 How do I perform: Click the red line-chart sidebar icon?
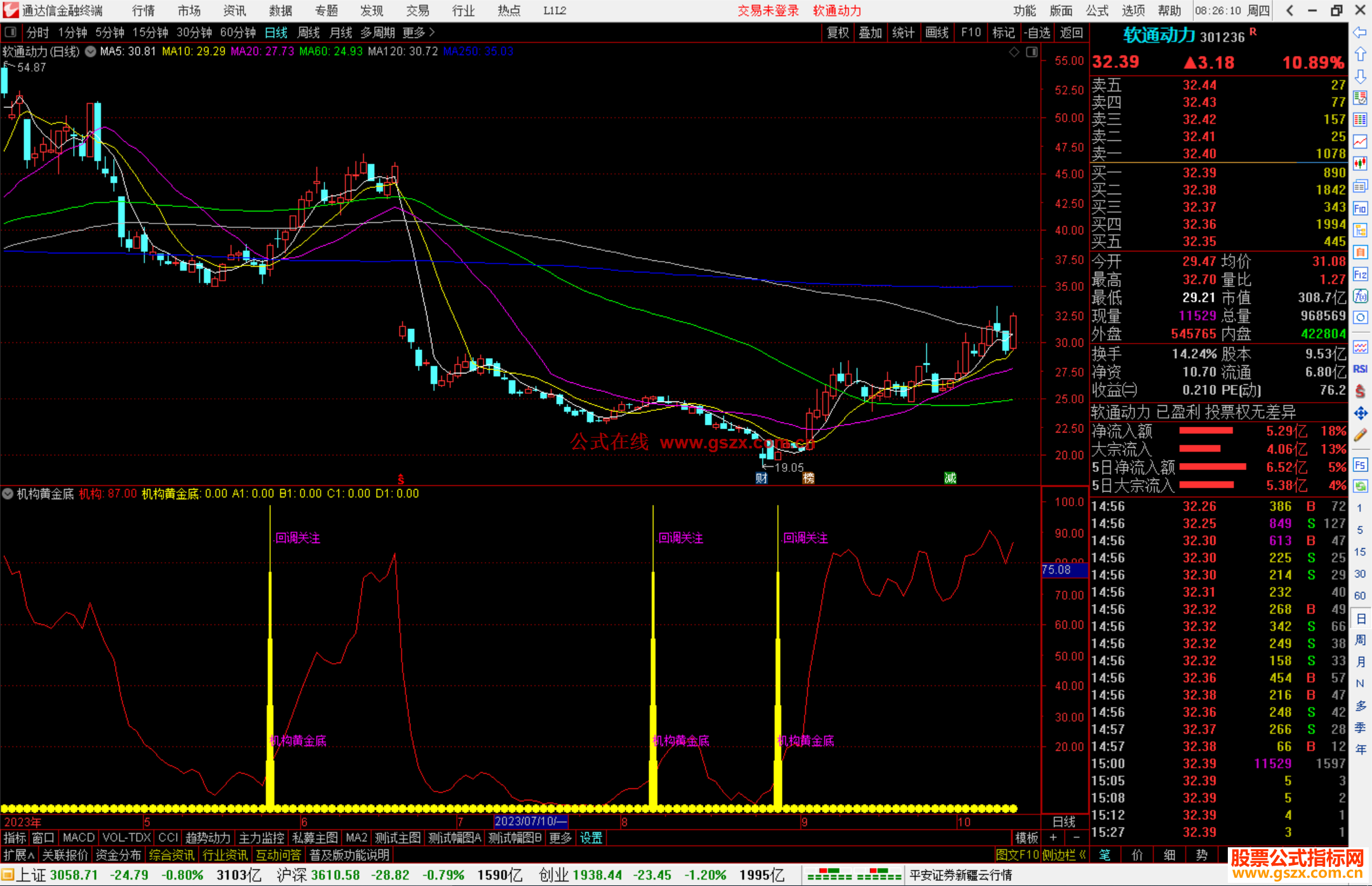coord(1360,142)
